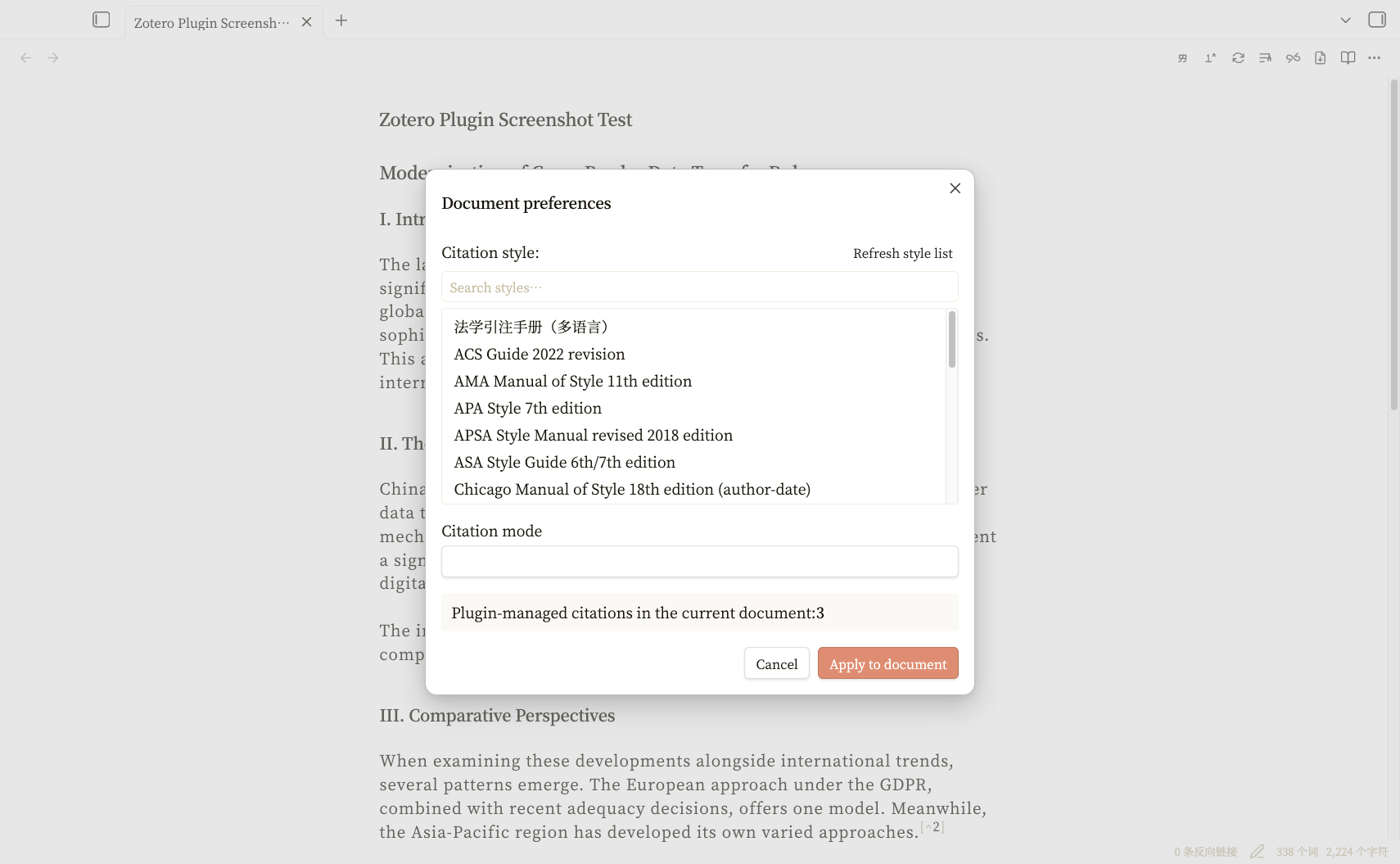Screen dimensions: 1400x864
Task: Click the III. Comparative Perspectives heading
Action: [x=497, y=716]
